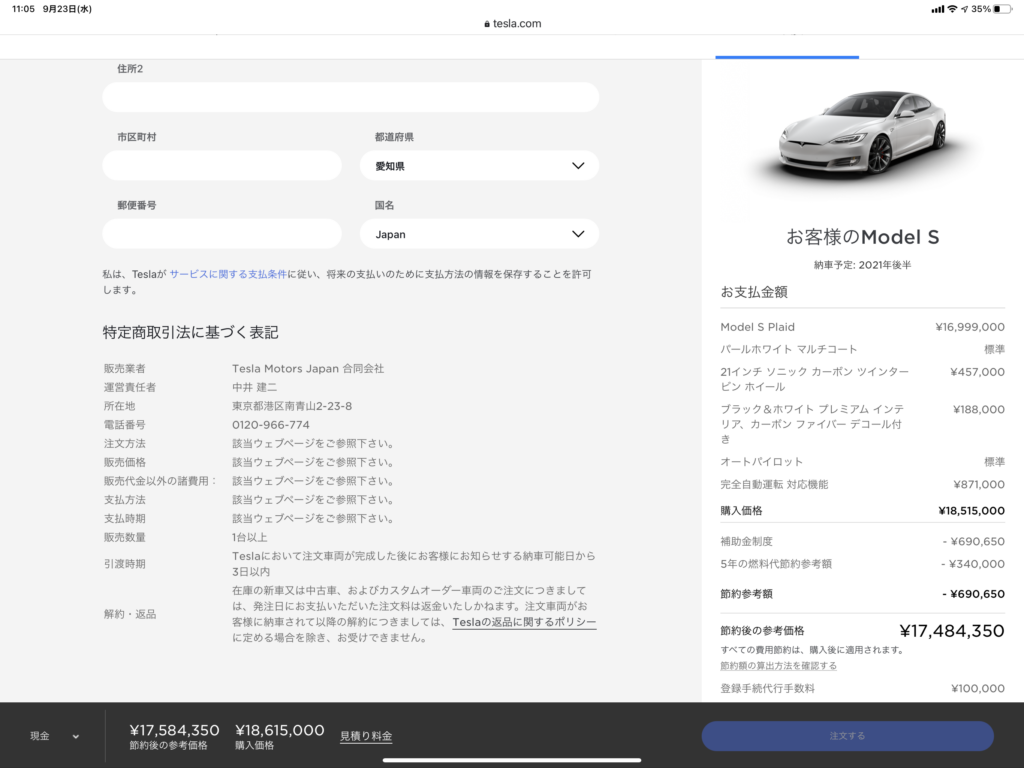Click 節約額の算出方法を確認する link
This screenshot has width=1024, height=768.
tap(778, 666)
